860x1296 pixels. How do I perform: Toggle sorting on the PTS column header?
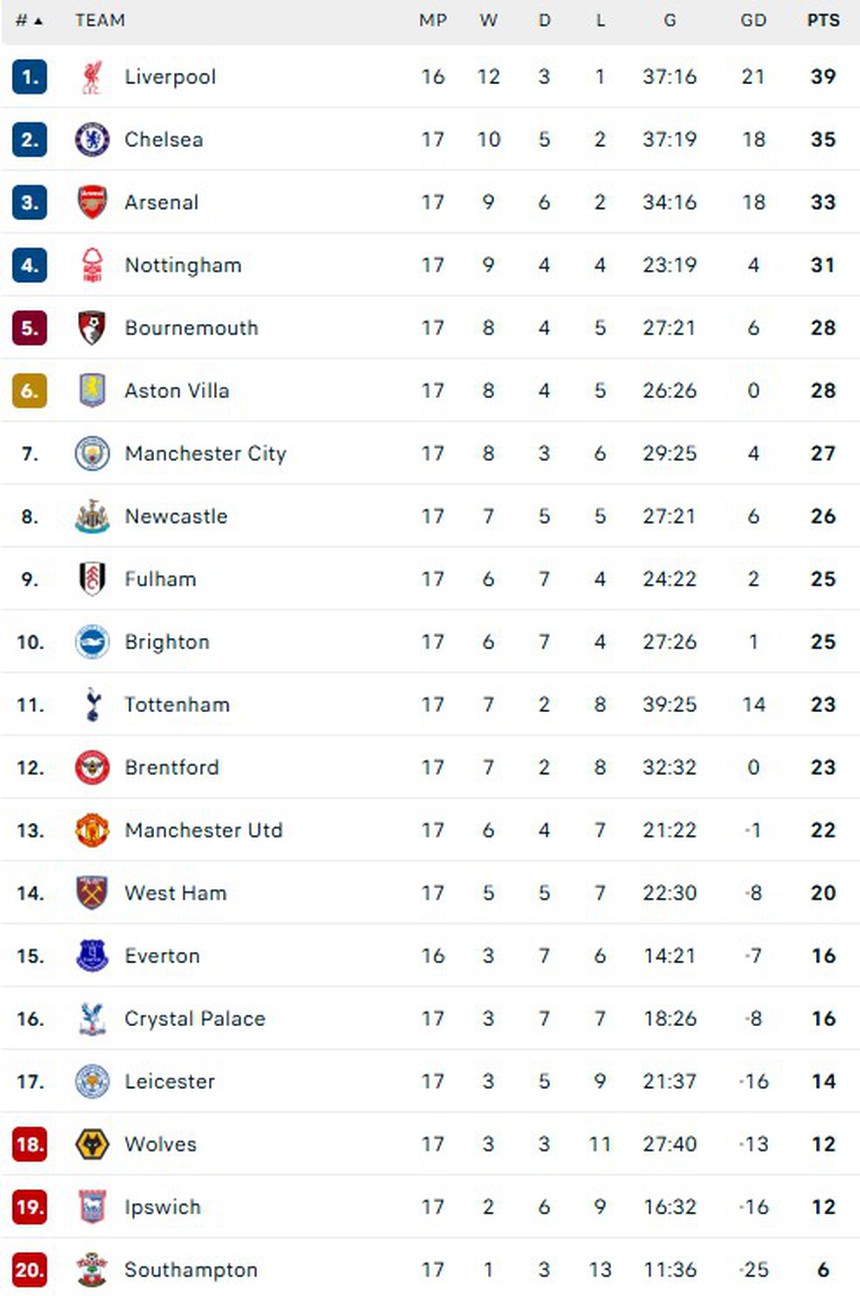click(x=822, y=20)
